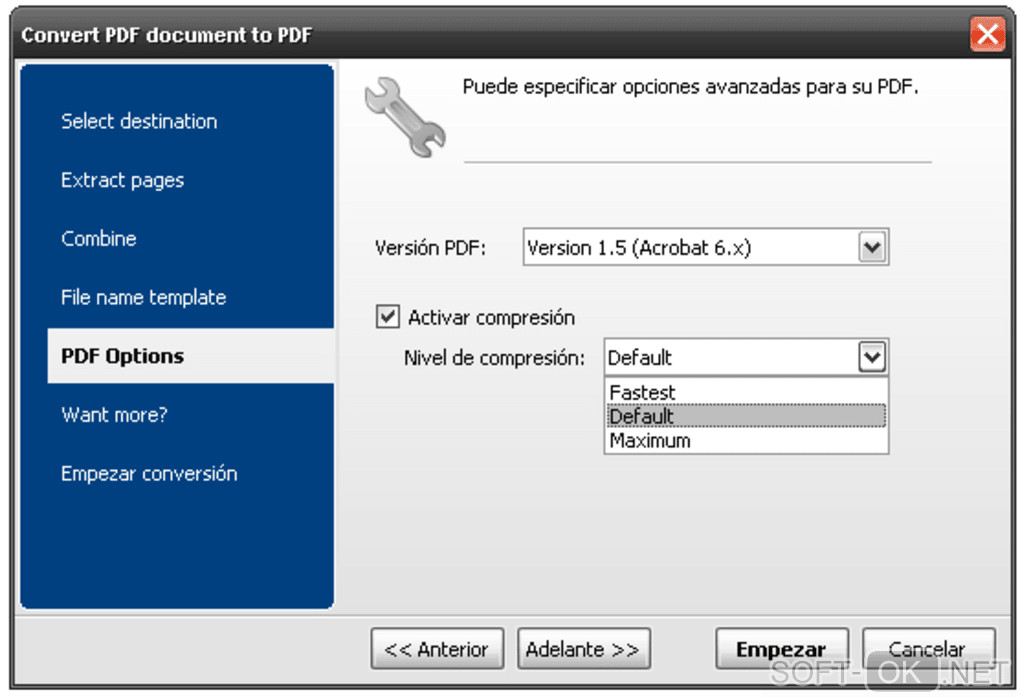Open File name template settings

tap(144, 297)
